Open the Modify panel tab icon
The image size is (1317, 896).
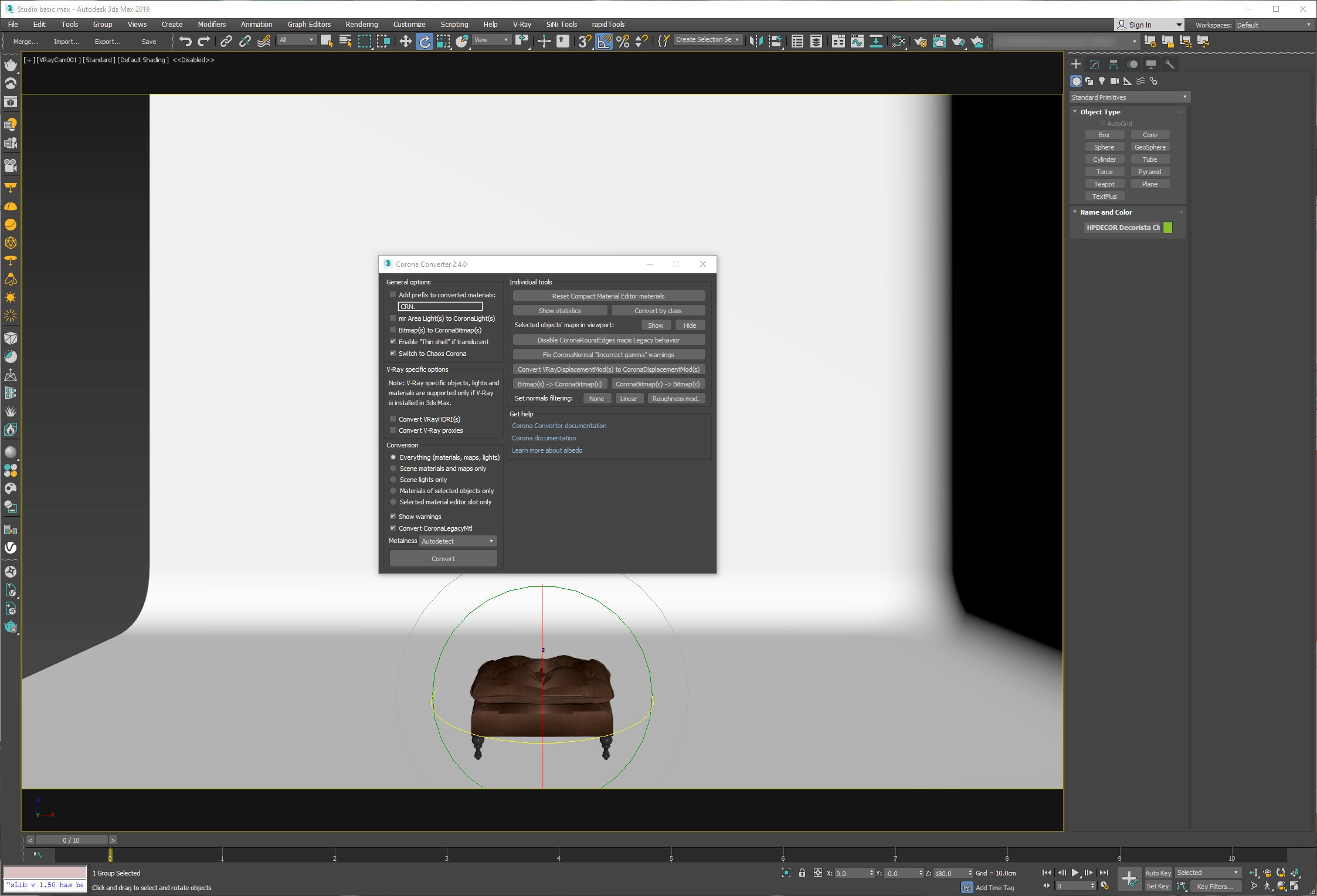point(1094,65)
